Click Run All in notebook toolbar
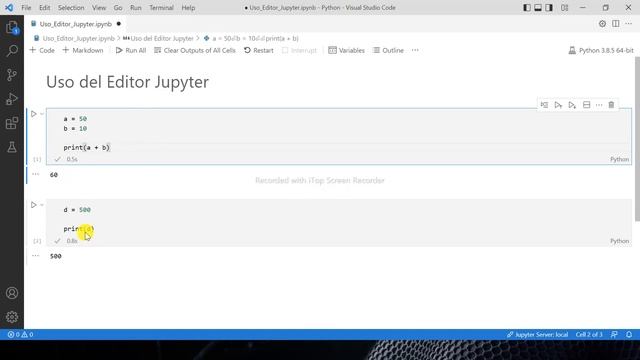Image resolution: width=640 pixels, height=360 pixels. (x=131, y=50)
